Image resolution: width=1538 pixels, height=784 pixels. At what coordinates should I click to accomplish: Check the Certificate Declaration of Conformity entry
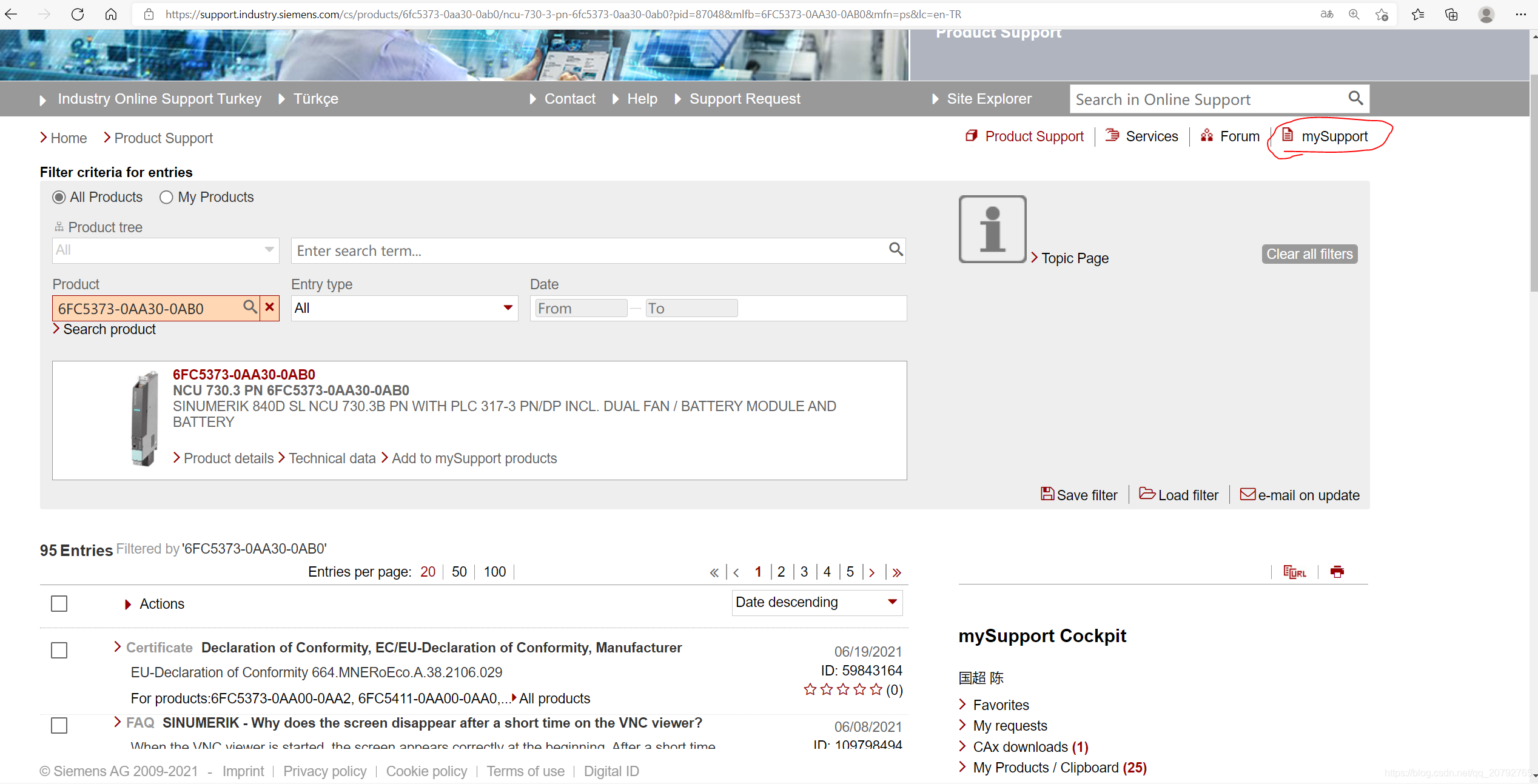pyautogui.click(x=59, y=651)
